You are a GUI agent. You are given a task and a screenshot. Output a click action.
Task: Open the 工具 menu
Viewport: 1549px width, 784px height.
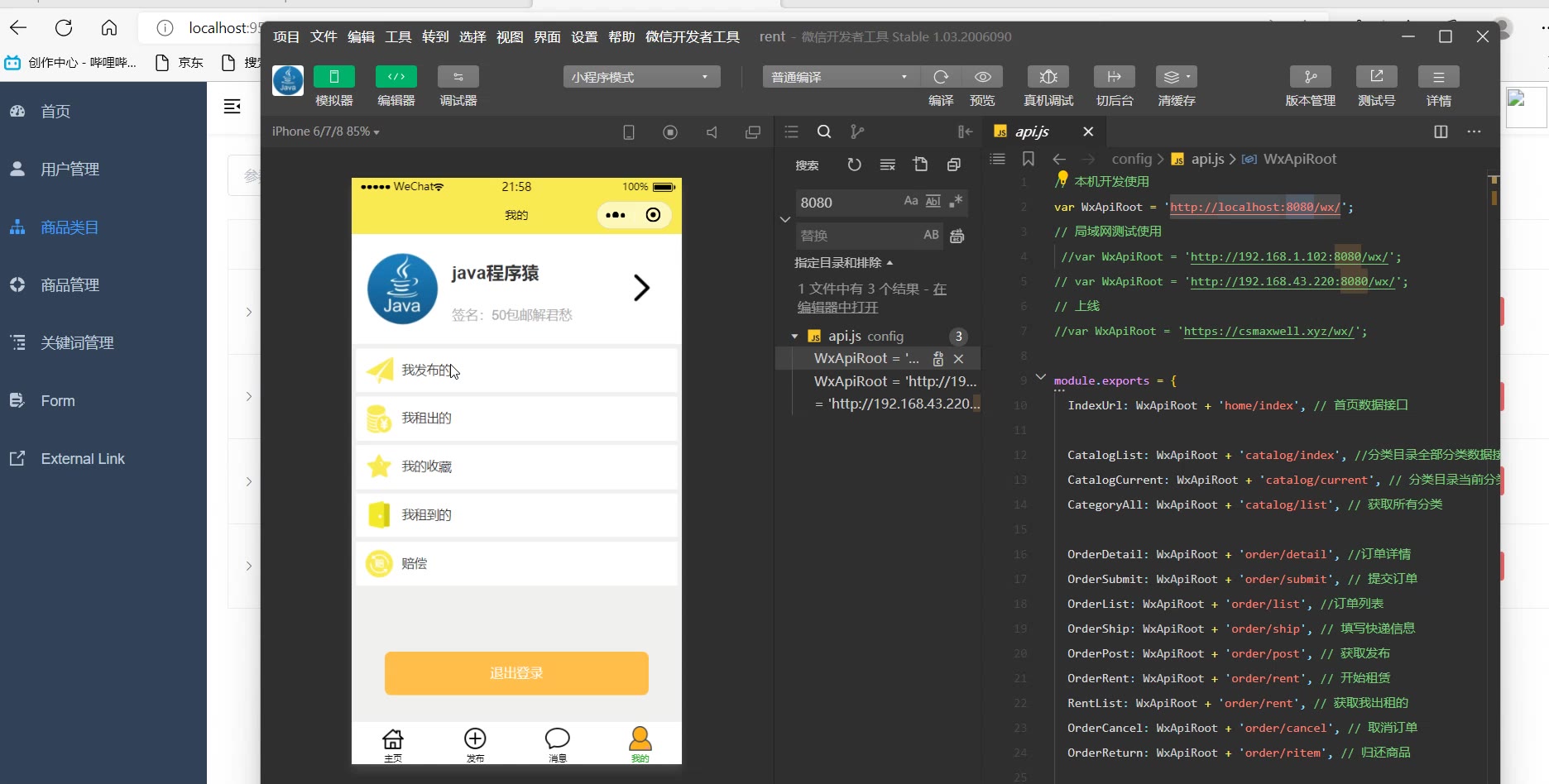(x=398, y=36)
